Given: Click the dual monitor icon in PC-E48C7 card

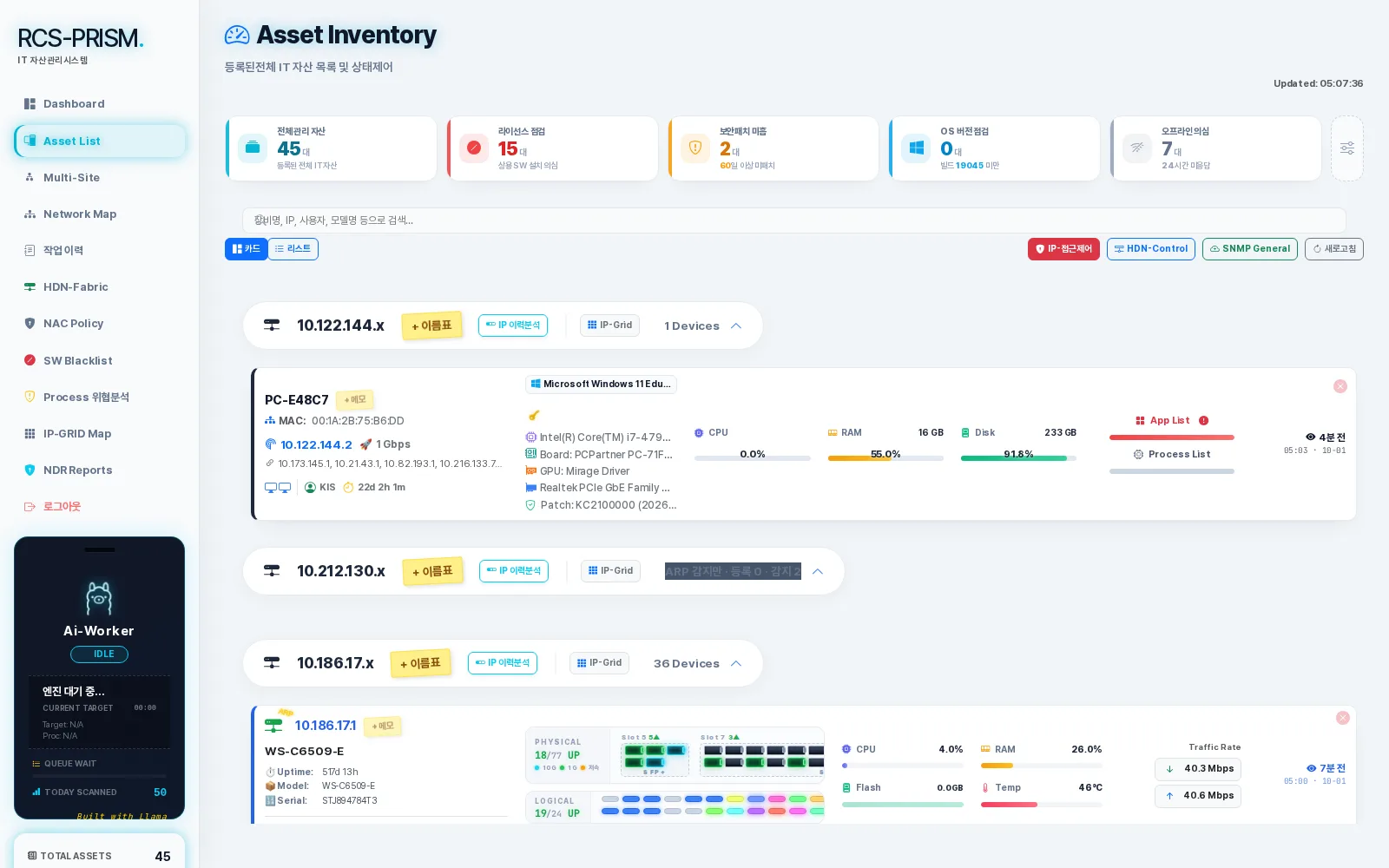Looking at the screenshot, I should coord(278,488).
